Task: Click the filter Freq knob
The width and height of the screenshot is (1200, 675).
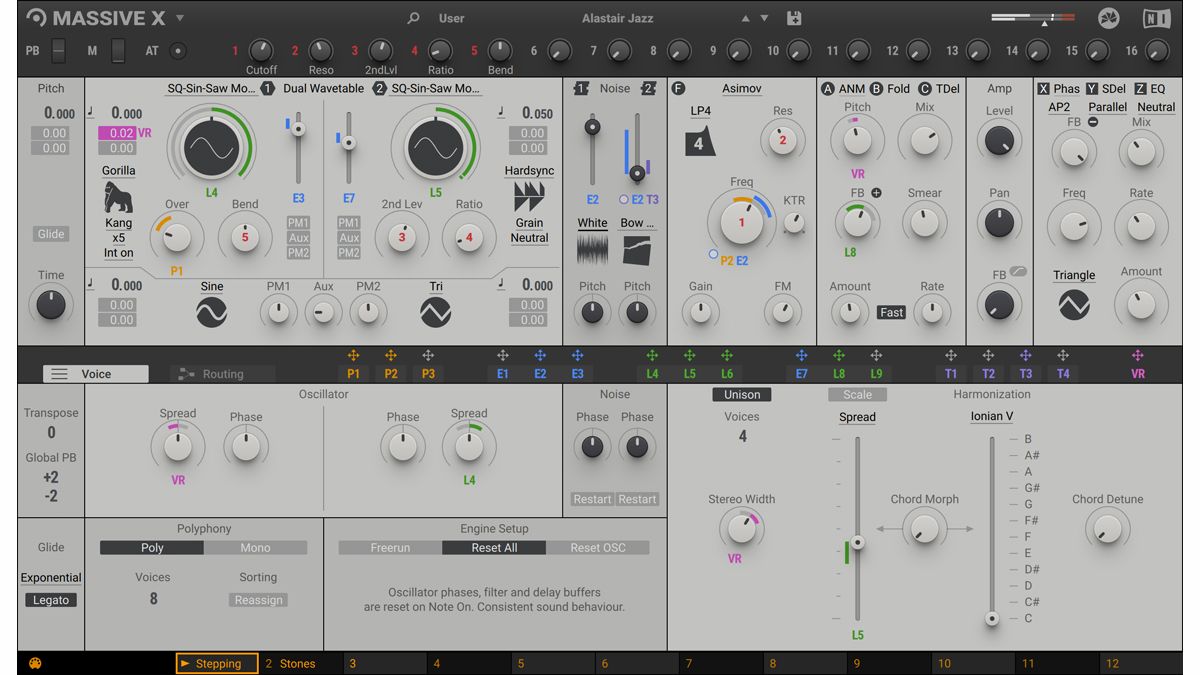Action: [741, 223]
